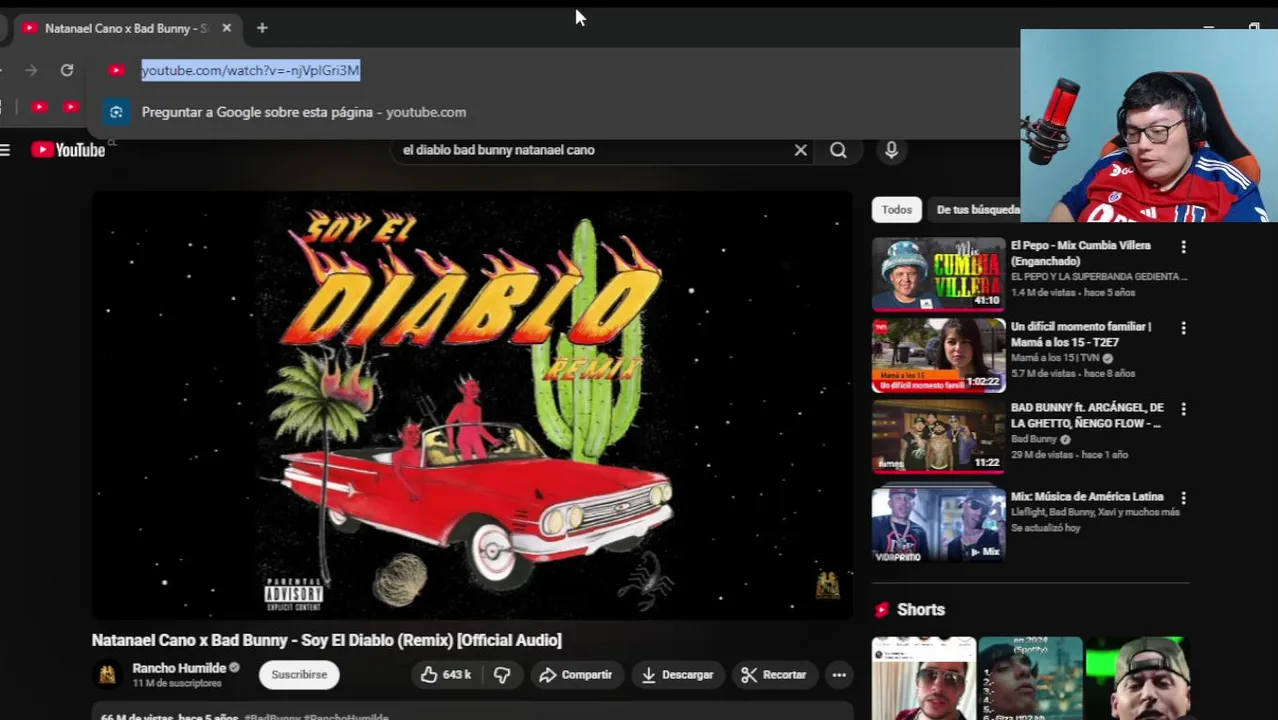Open options for 'Un difícil momento familiar'
The image size is (1278, 720).
click(x=1183, y=328)
